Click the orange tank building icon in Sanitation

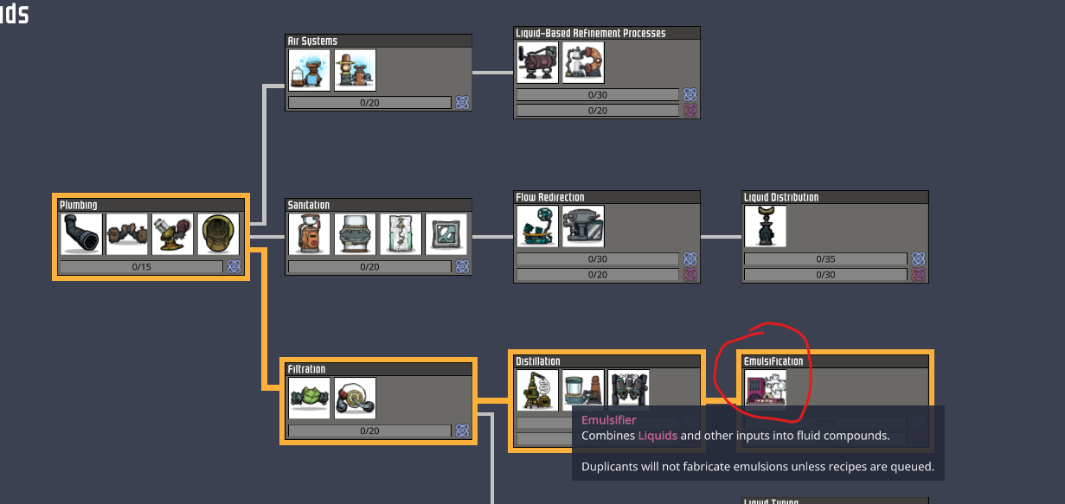pos(309,234)
